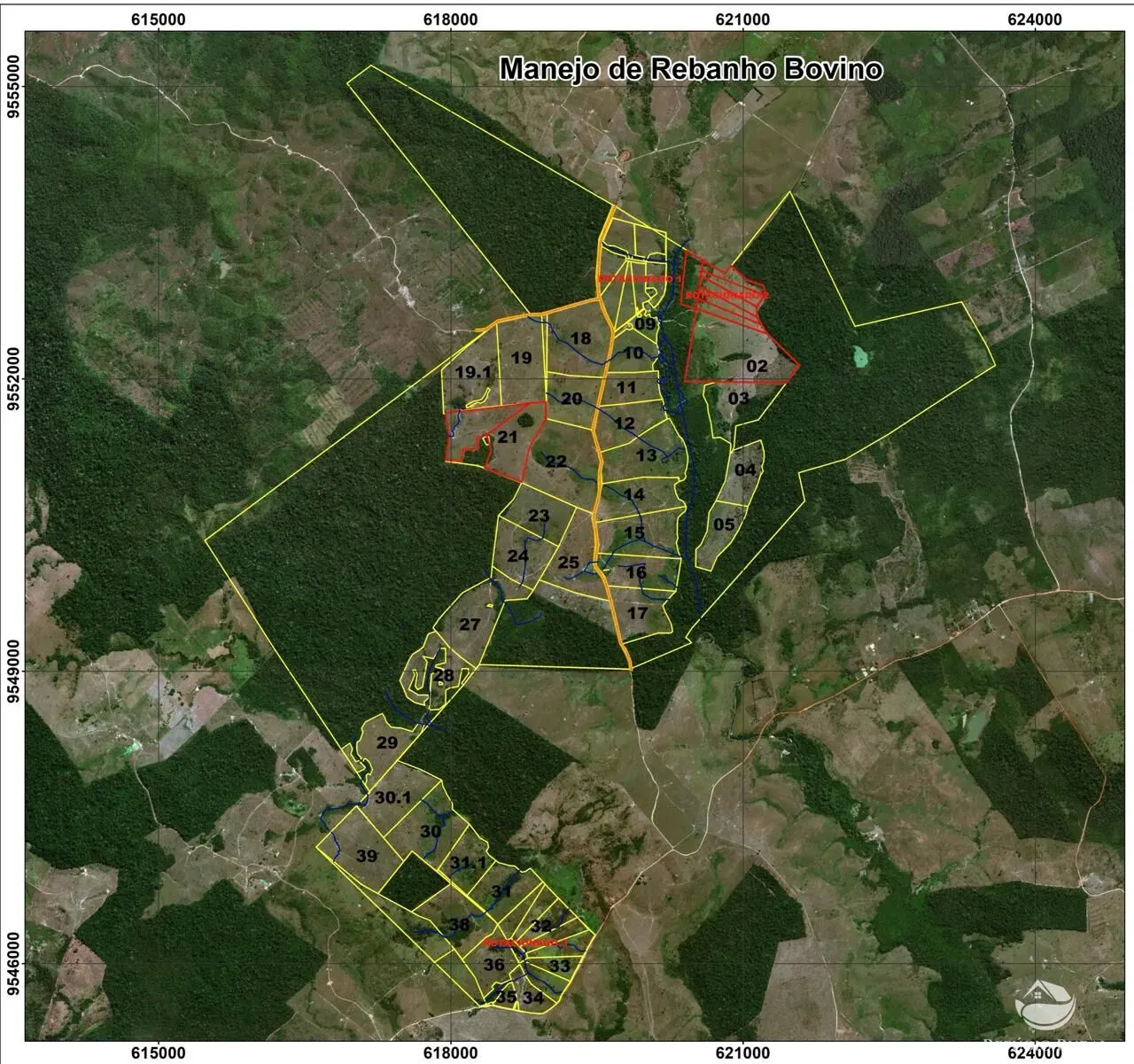Click the plot label 30.1

click(x=392, y=797)
